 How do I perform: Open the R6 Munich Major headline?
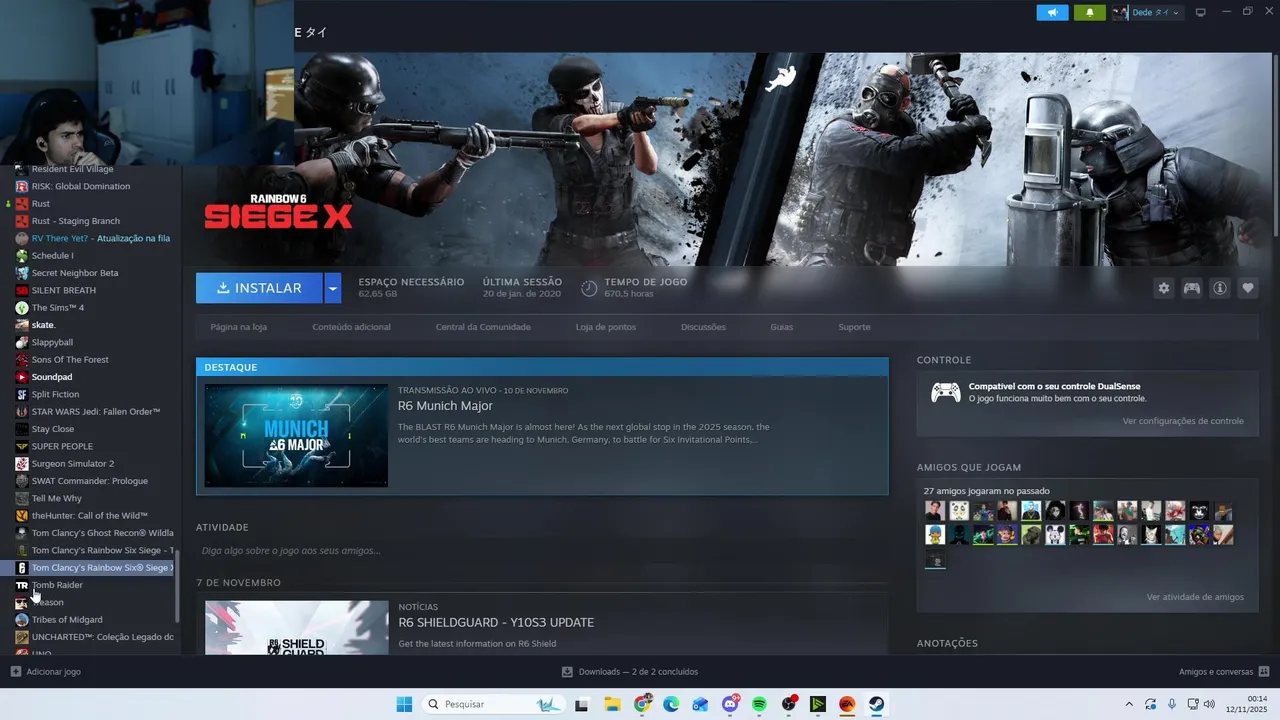click(445, 406)
